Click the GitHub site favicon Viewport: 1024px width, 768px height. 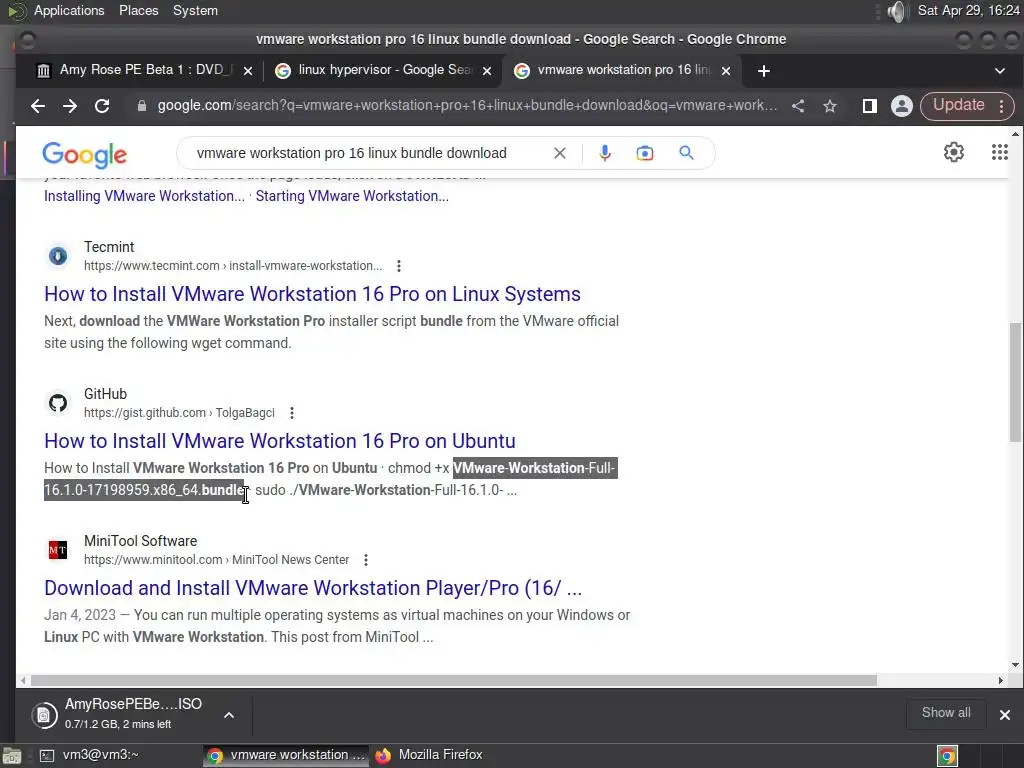coord(58,403)
